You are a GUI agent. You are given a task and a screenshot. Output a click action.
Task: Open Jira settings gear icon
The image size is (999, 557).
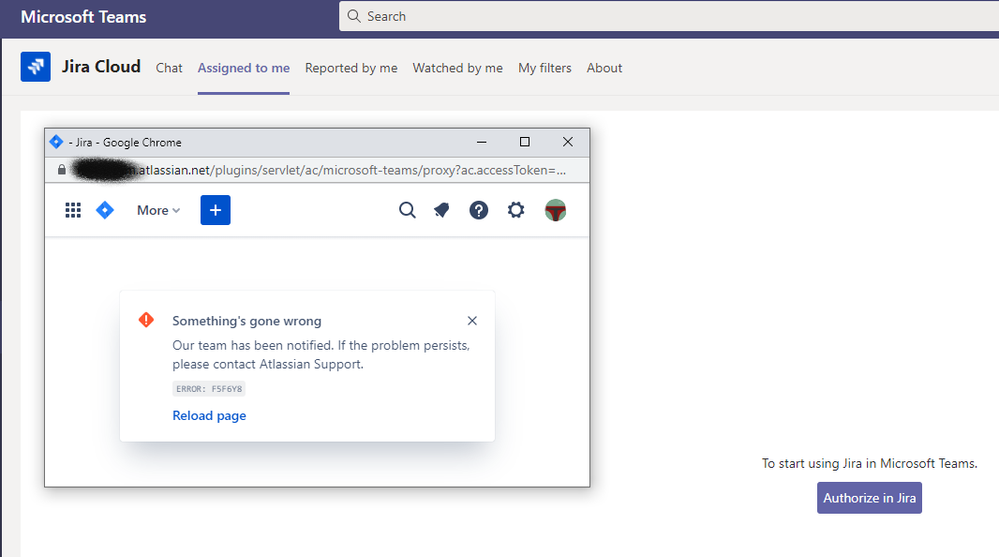coord(516,210)
